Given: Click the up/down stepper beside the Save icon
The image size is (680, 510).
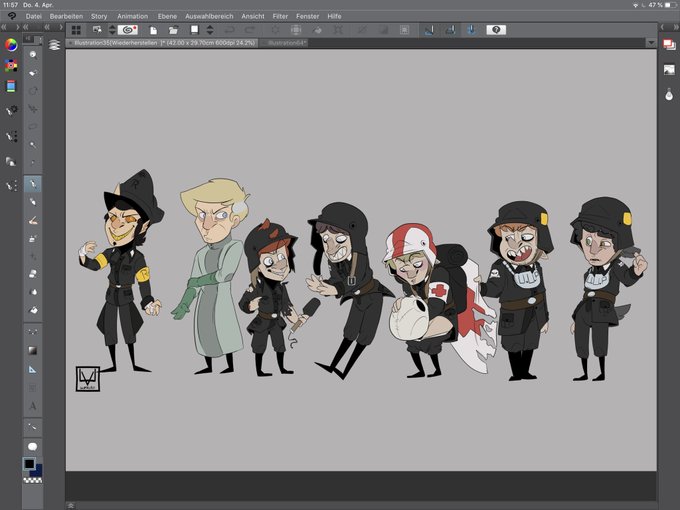Looking at the screenshot, I should tap(210, 29).
